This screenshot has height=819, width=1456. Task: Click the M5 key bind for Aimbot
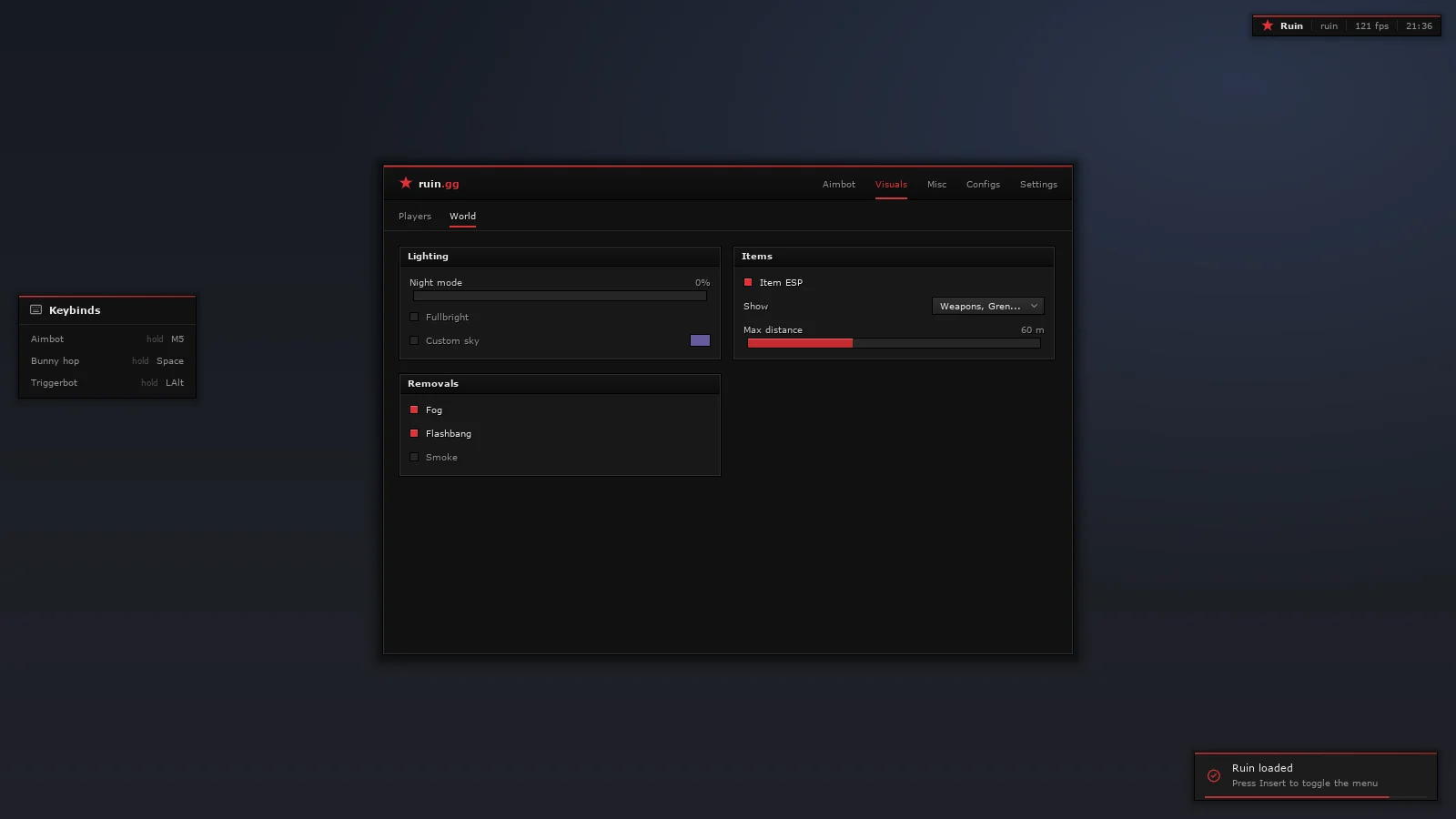tap(177, 339)
